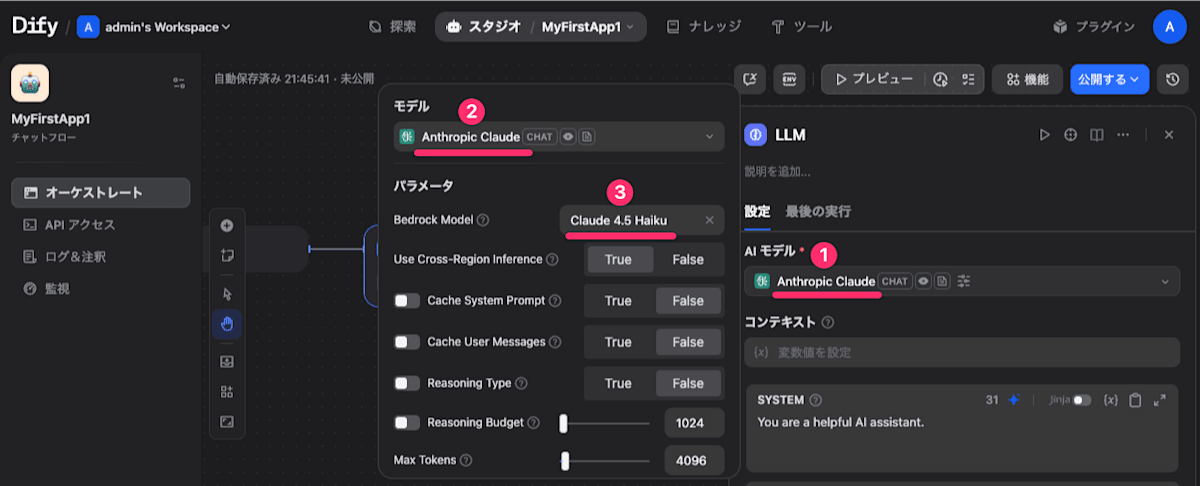This screenshot has height=486, width=1200.
Task: Set Use Cross-Region Inference to True
Action: click(x=618, y=260)
